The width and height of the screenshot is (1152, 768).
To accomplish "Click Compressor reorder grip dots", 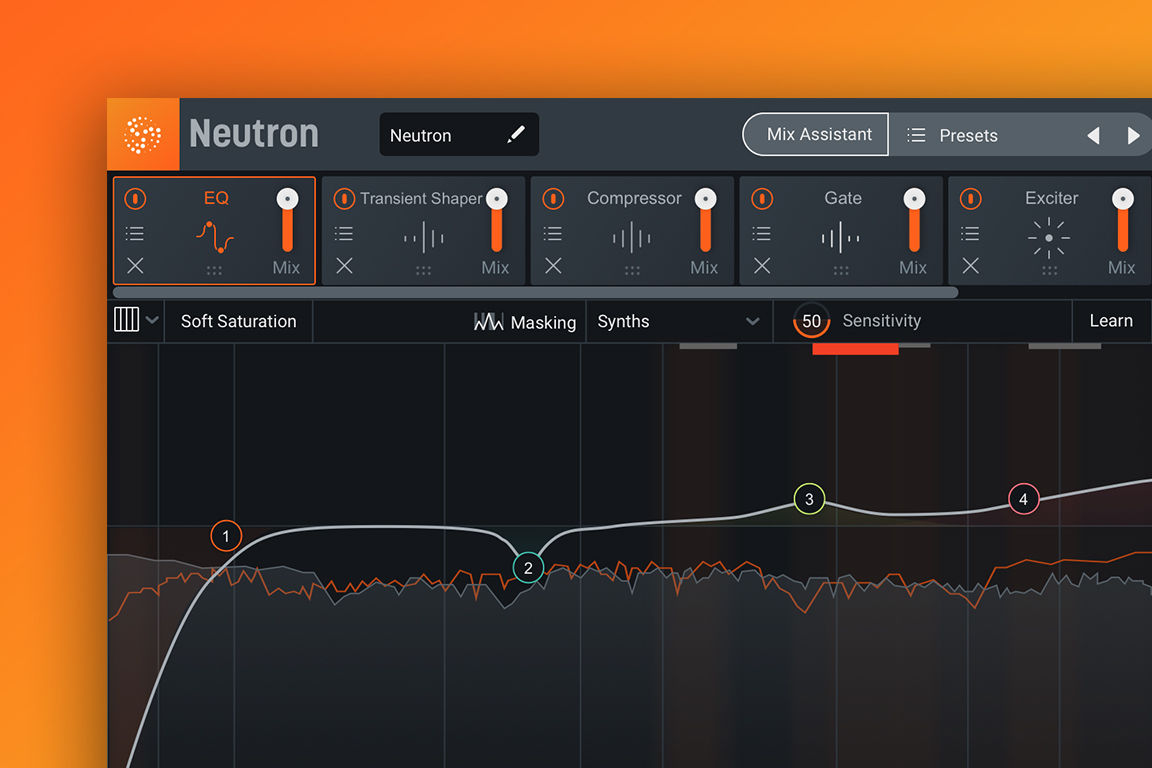I will click(632, 270).
